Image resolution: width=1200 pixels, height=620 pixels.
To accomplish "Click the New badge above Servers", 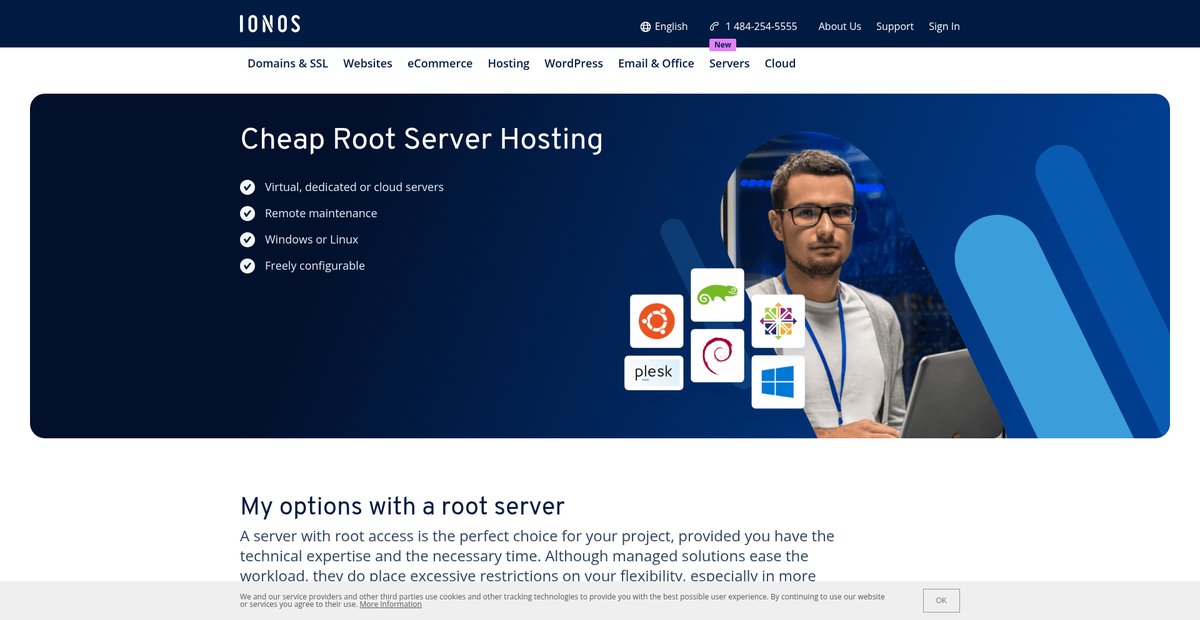I will tap(723, 45).
